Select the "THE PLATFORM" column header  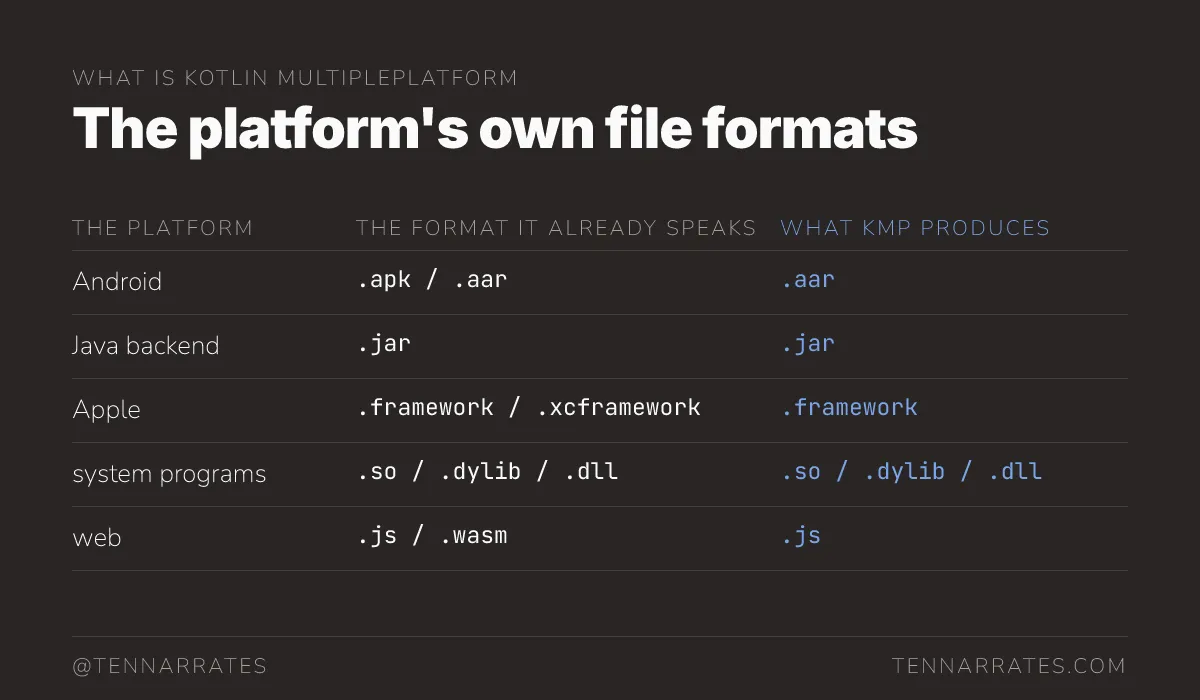point(163,228)
